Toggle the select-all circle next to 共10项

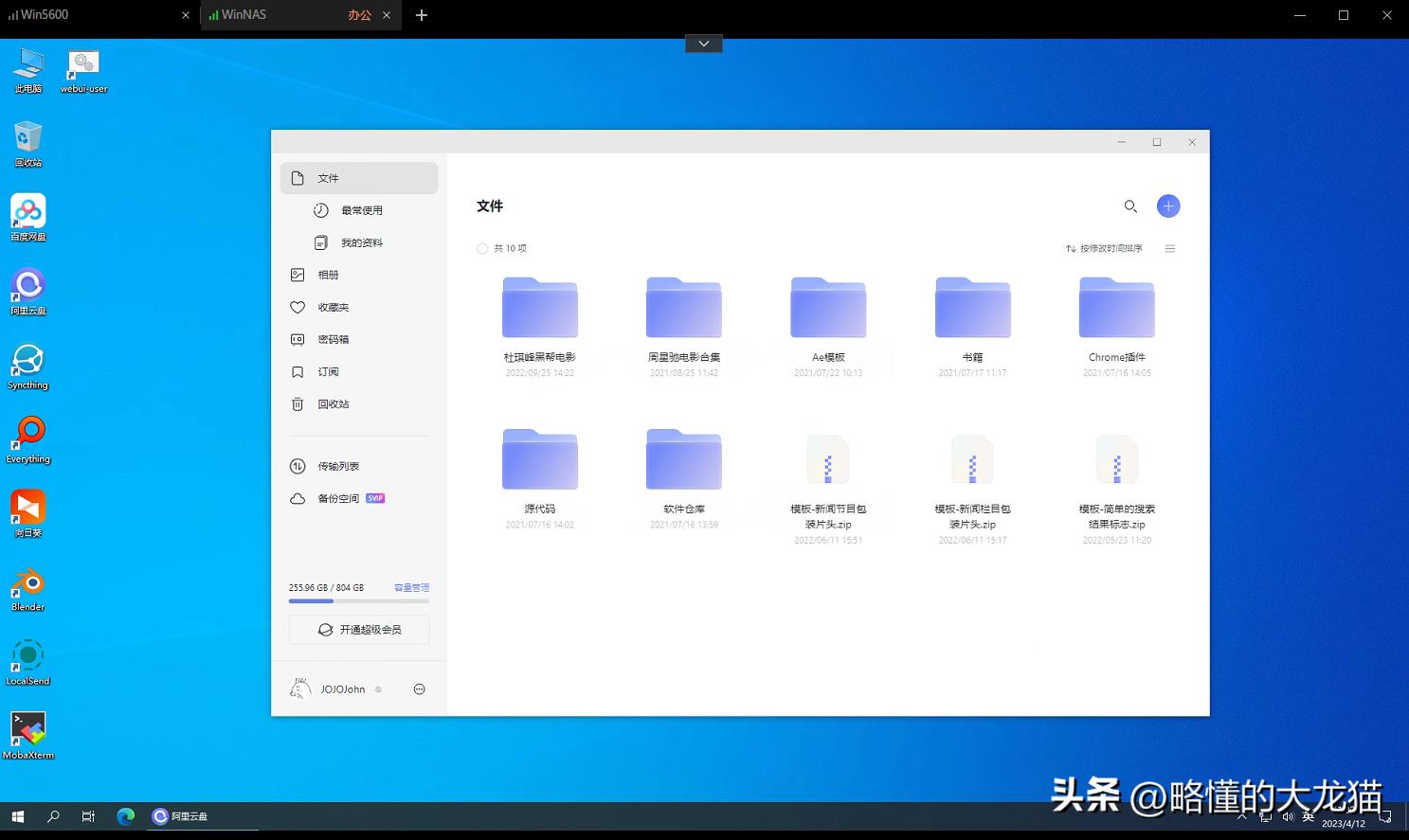pos(482,248)
